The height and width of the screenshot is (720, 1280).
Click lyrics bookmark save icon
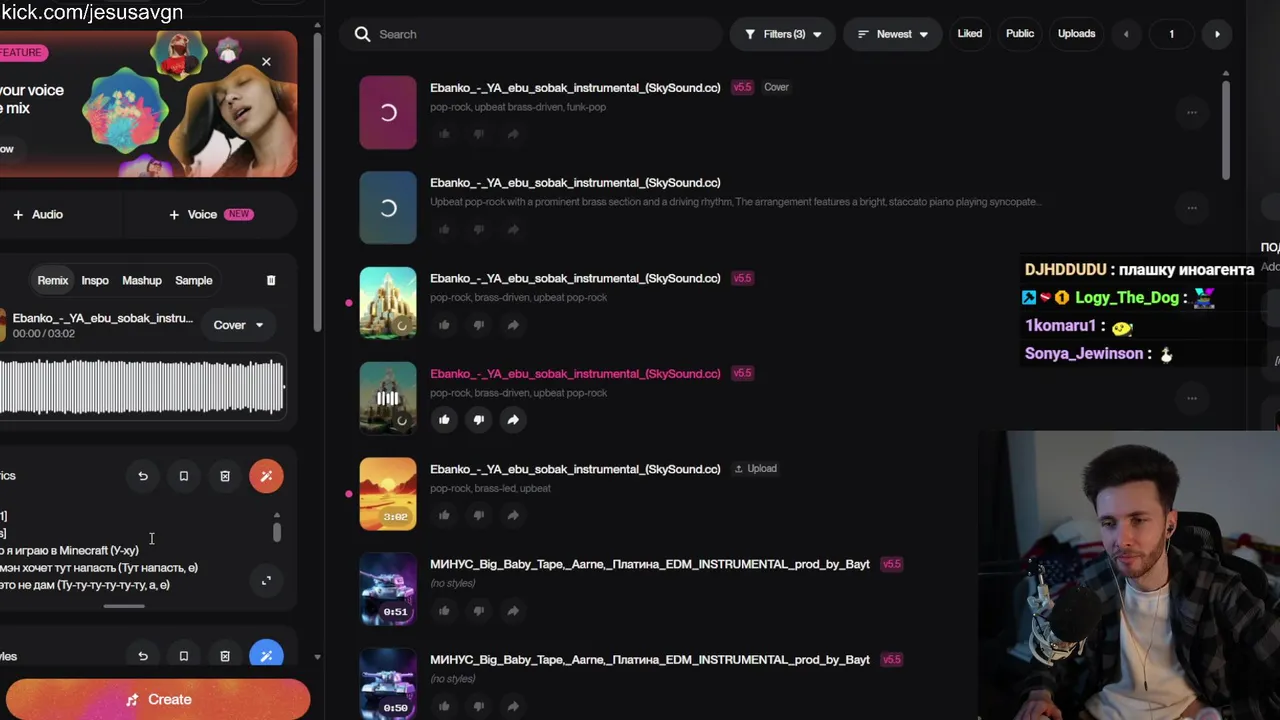(184, 476)
